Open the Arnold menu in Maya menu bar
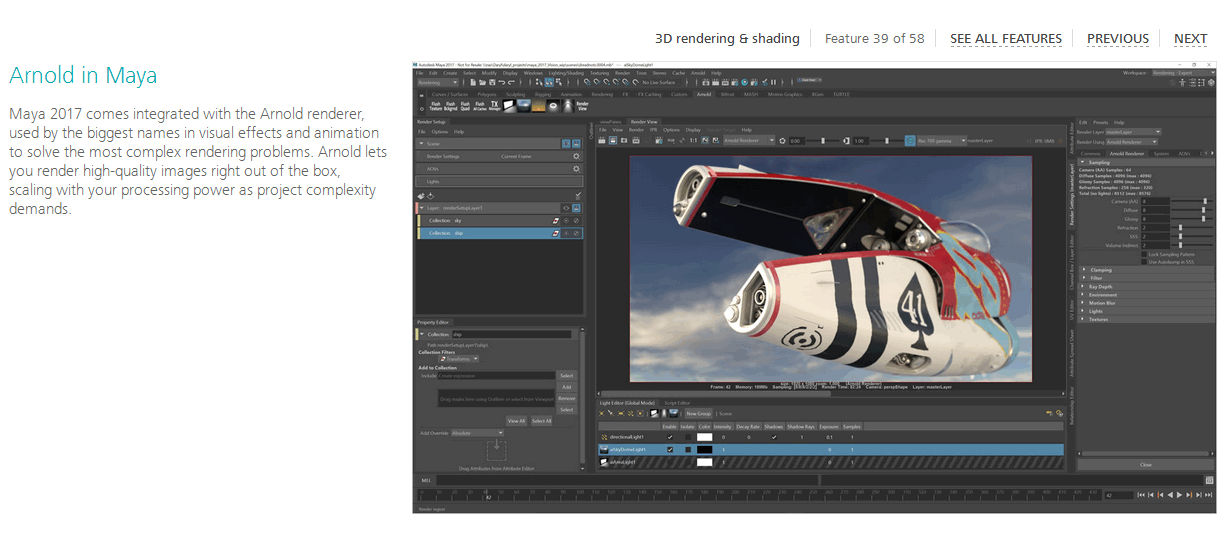The image size is (1227, 539). click(x=698, y=73)
